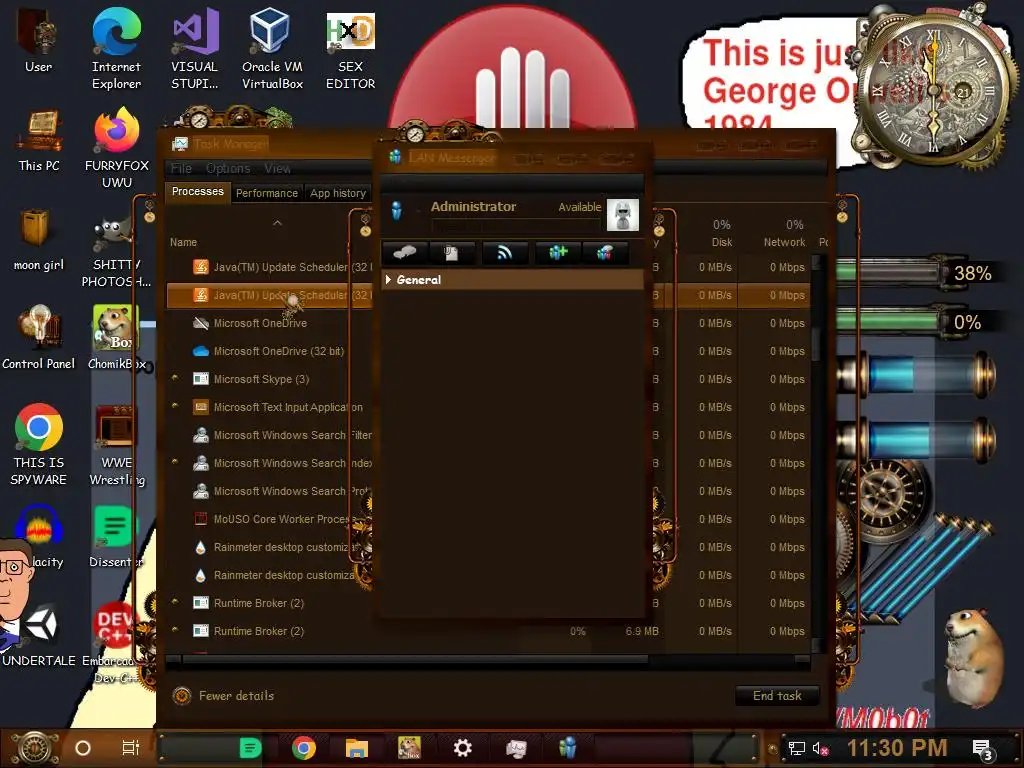
Task: Expand the Microsoft Skype (3) process group
Action: (x=174, y=378)
